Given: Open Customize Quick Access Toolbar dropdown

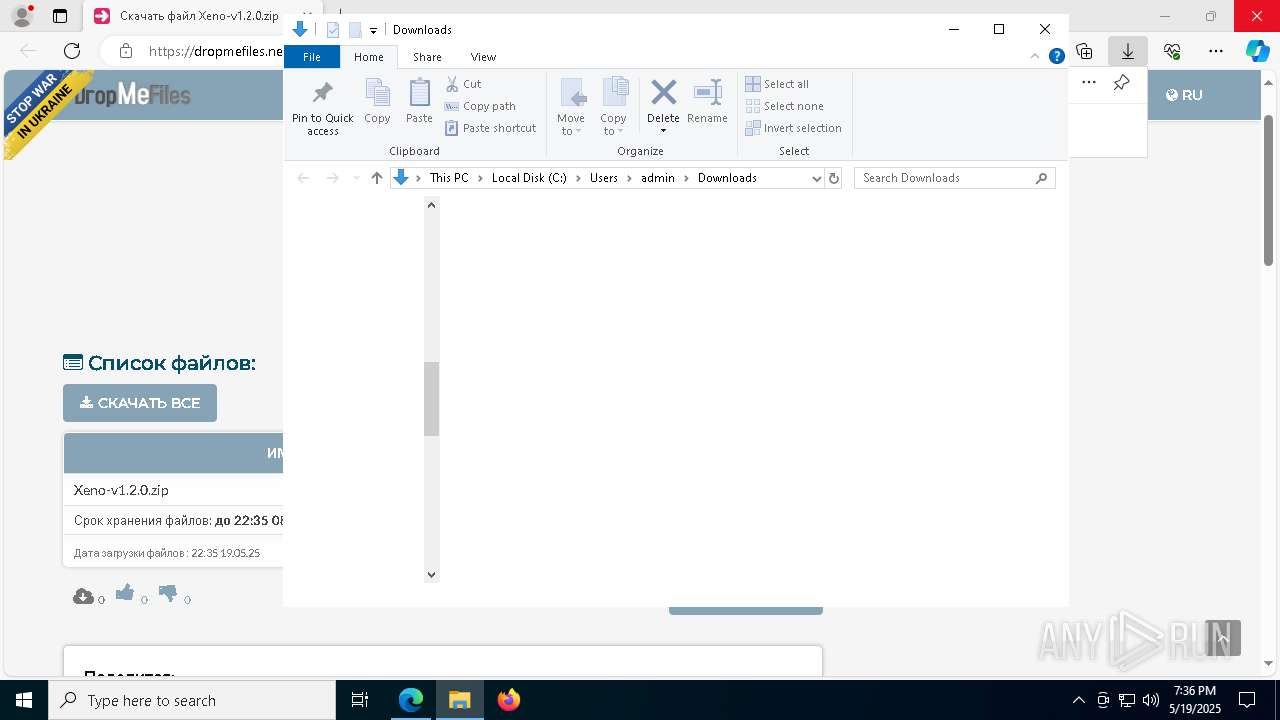Looking at the screenshot, I should click(373, 30).
